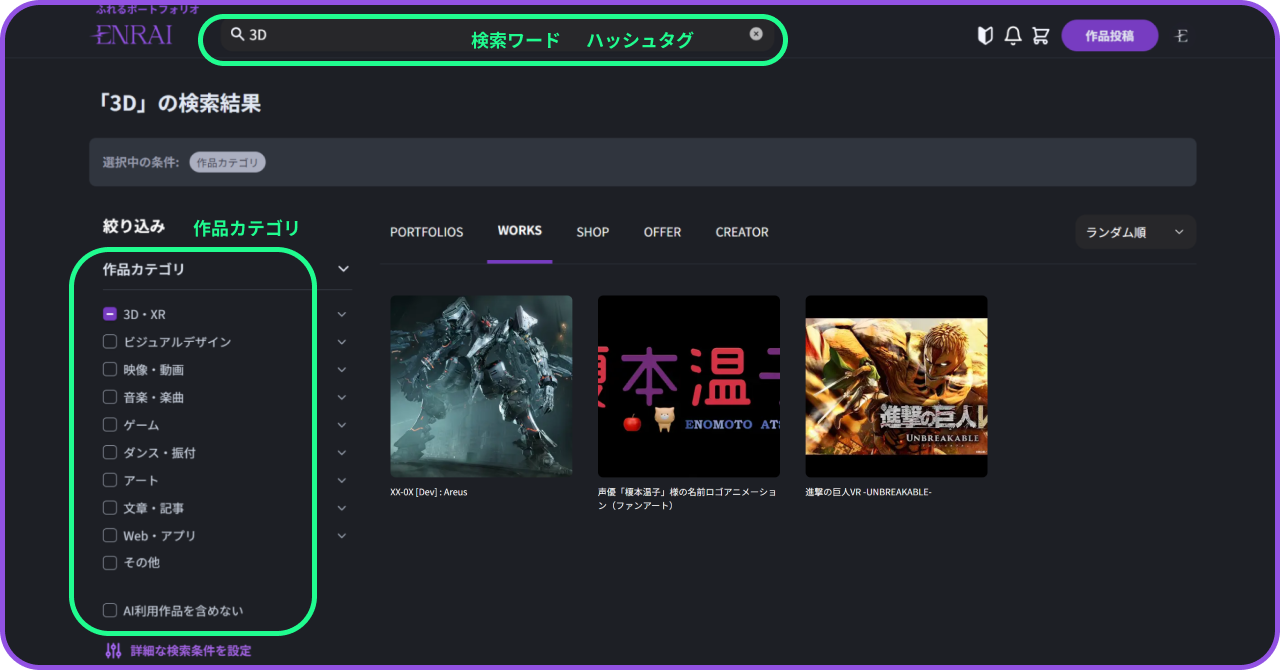Viewport: 1280px width, 670px height.
Task: Click the 作品投稿 button
Action: pyautogui.click(x=1109, y=36)
